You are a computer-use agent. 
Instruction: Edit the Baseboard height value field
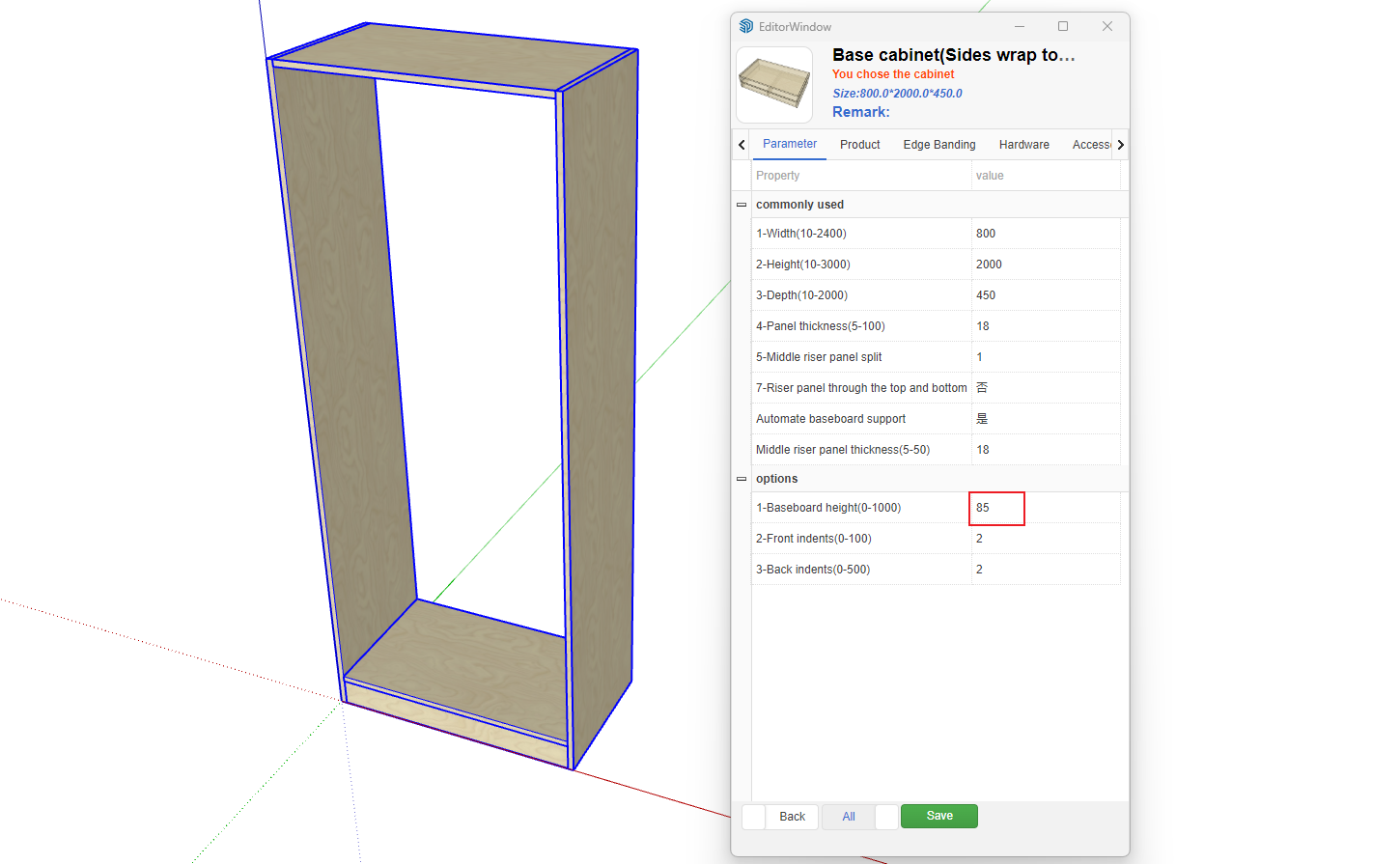[x=996, y=508]
